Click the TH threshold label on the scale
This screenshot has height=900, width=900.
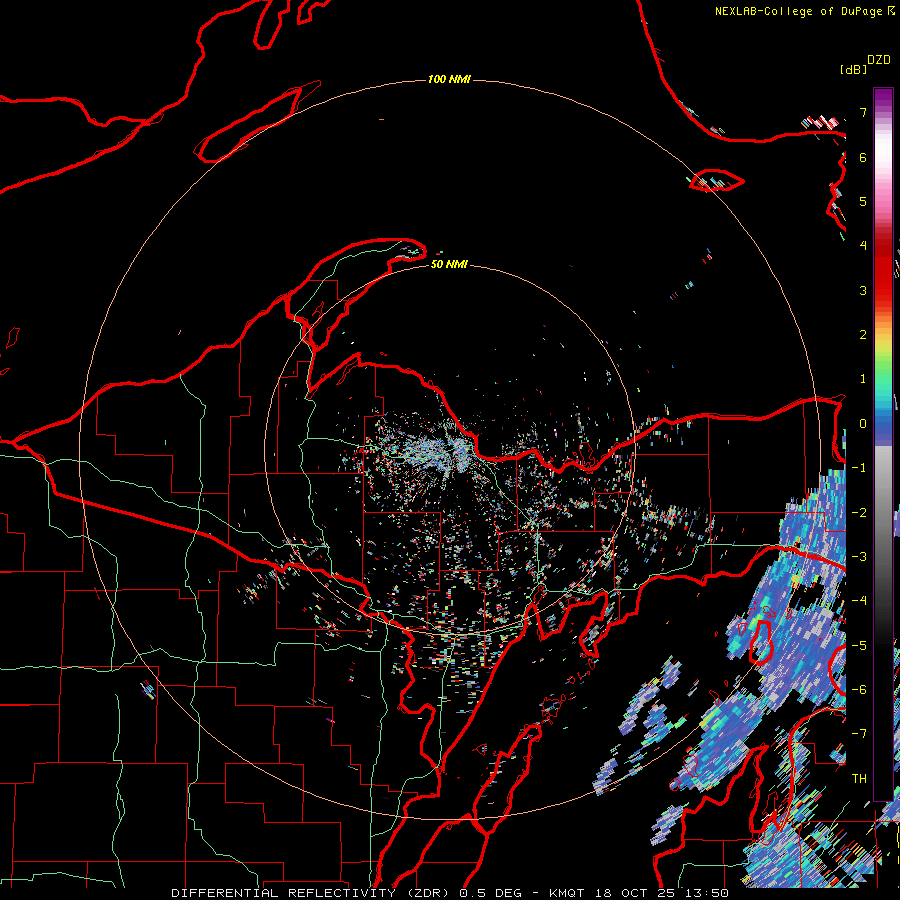coord(859,778)
